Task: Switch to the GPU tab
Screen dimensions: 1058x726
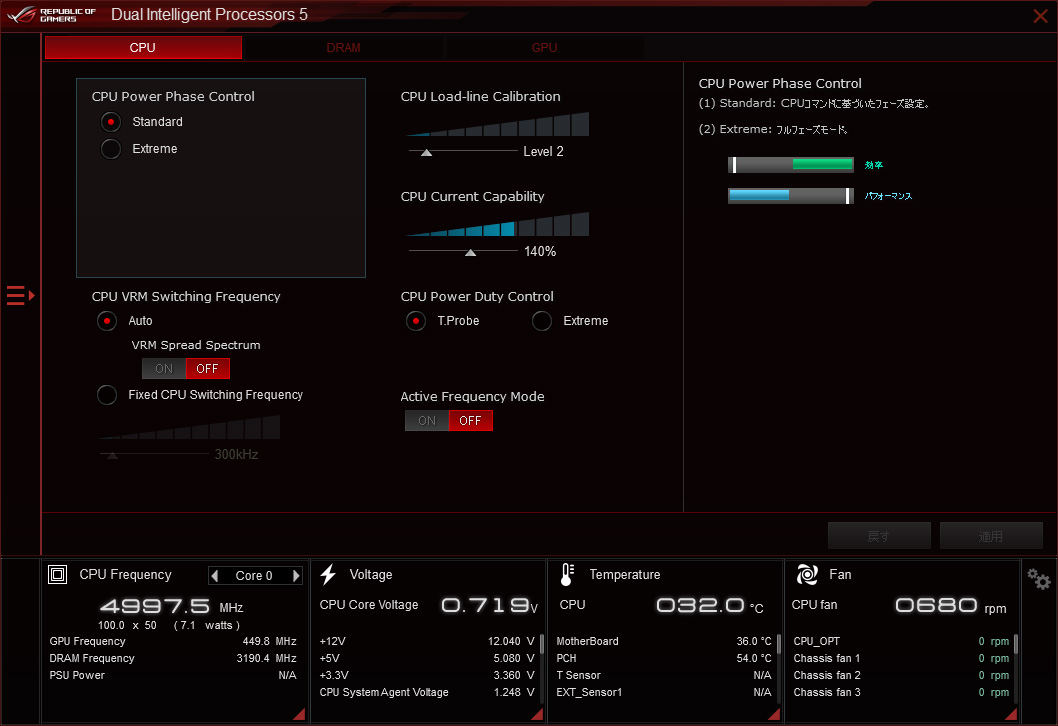Action: click(544, 47)
